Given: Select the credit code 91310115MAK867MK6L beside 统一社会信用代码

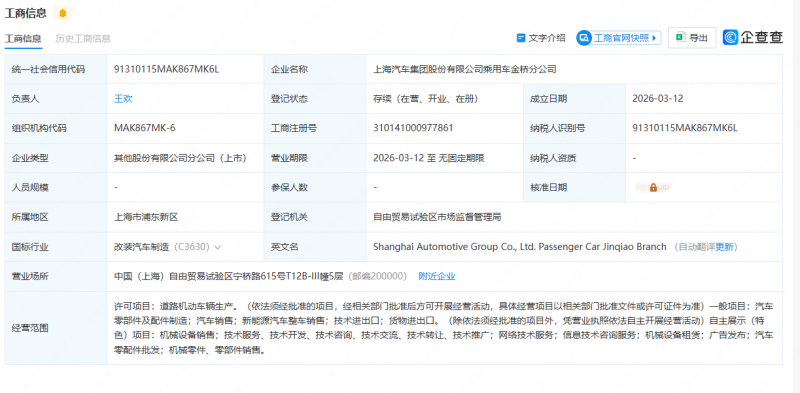Looking at the screenshot, I should tap(166, 69).
